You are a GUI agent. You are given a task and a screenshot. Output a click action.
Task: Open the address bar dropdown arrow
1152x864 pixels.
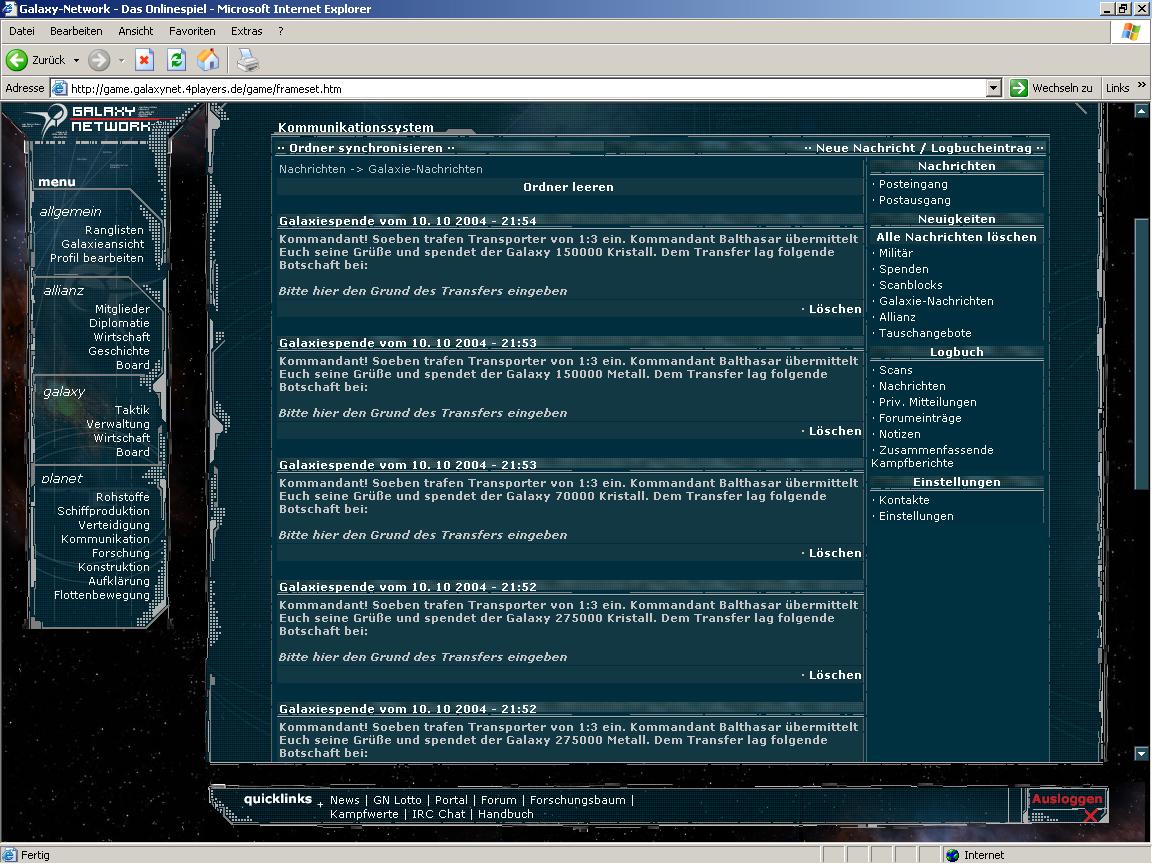click(x=992, y=88)
